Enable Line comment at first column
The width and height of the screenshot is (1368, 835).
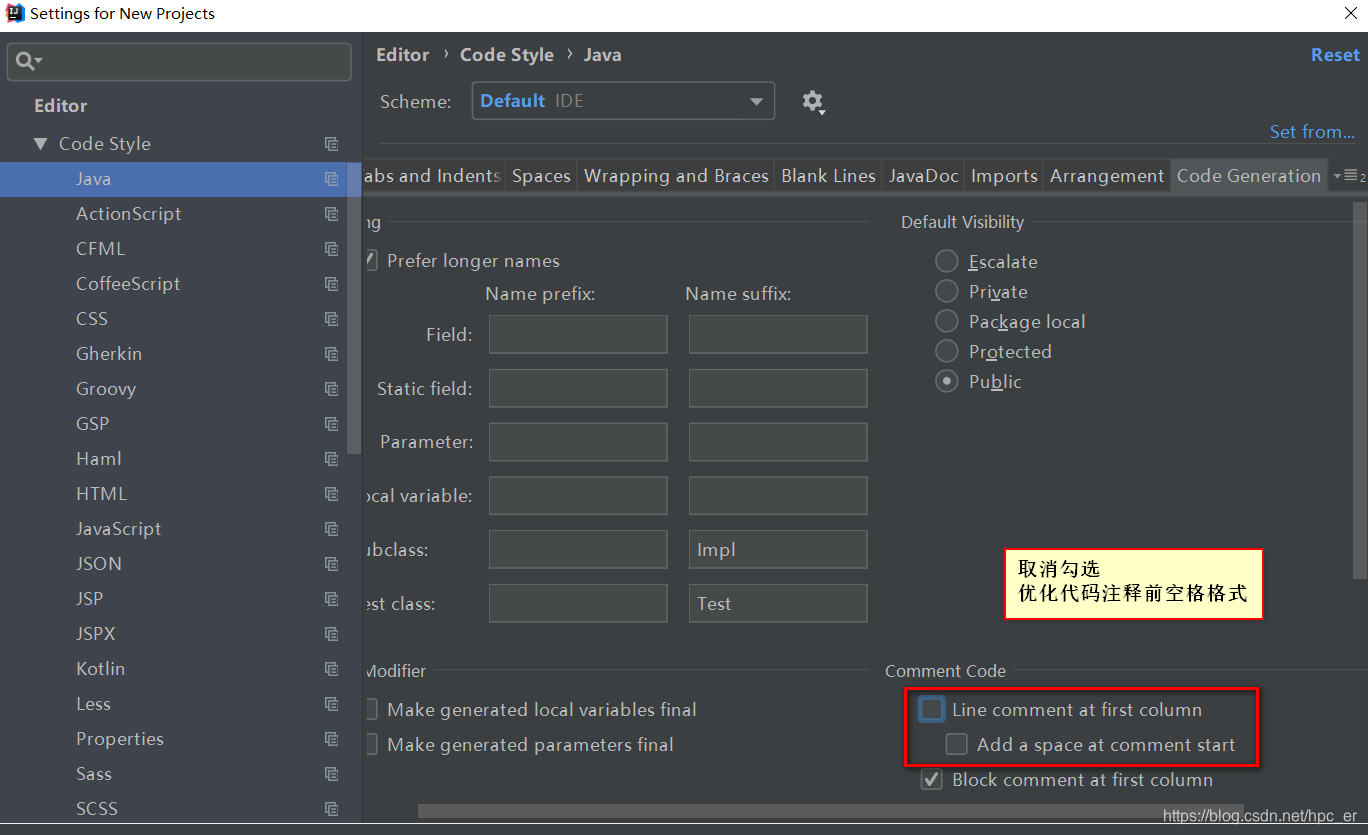(932, 710)
